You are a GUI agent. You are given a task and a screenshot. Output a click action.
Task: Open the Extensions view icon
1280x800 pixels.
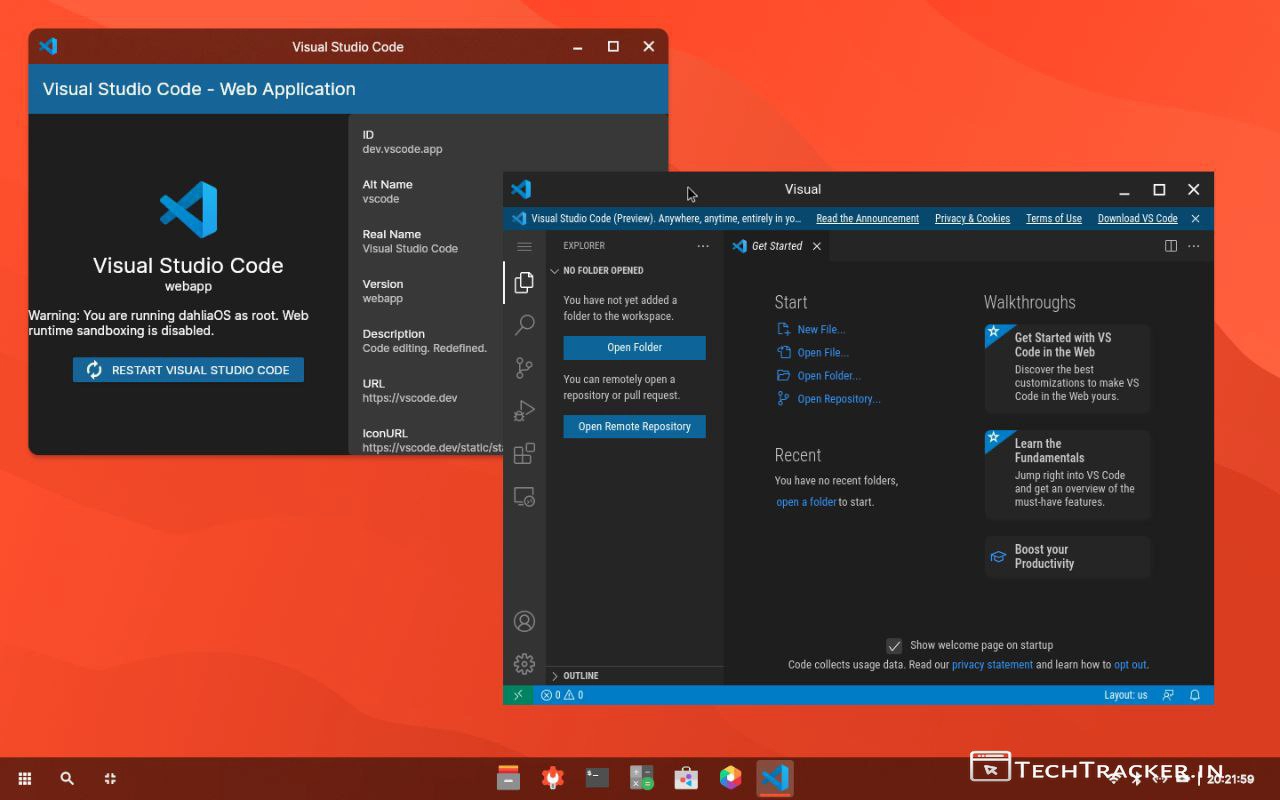pos(524,454)
